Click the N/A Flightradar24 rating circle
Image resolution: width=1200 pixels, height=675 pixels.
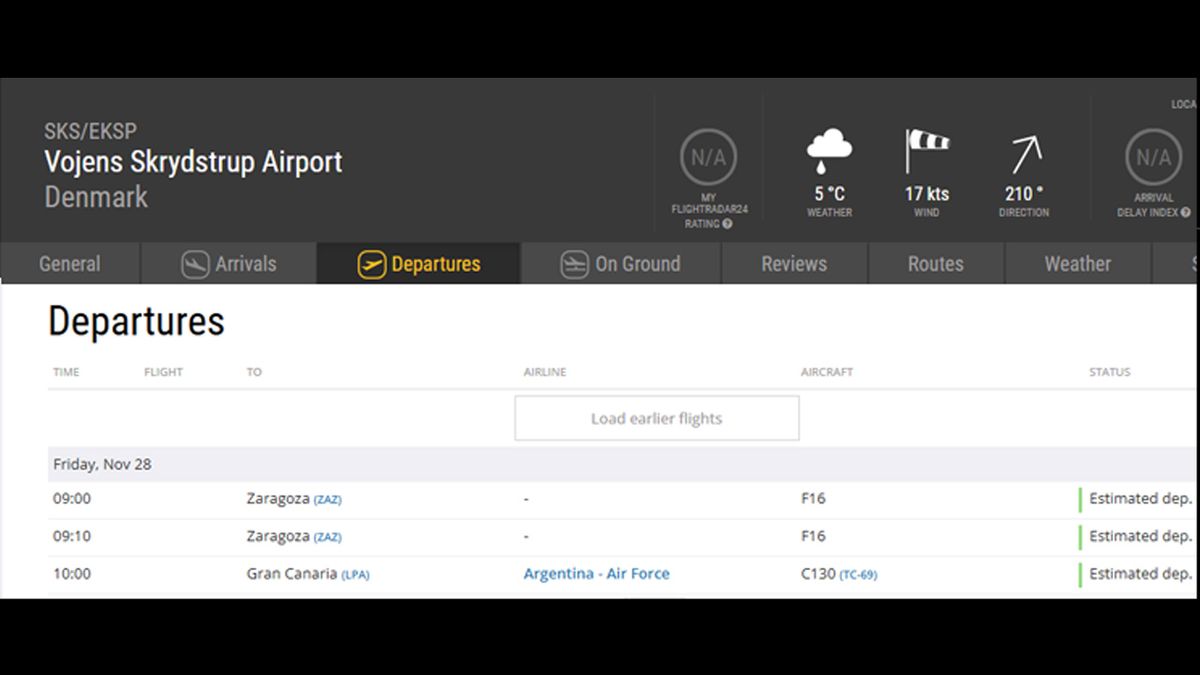(708, 158)
